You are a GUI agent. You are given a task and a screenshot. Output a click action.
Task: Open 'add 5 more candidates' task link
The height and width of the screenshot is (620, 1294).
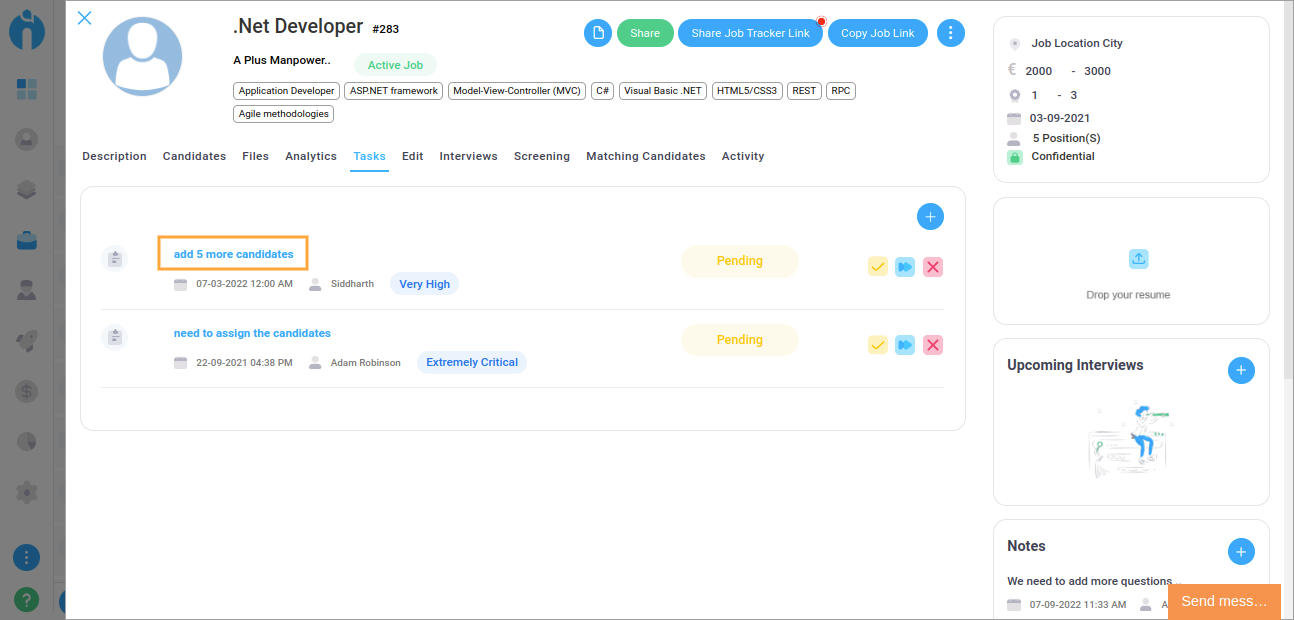click(x=233, y=254)
